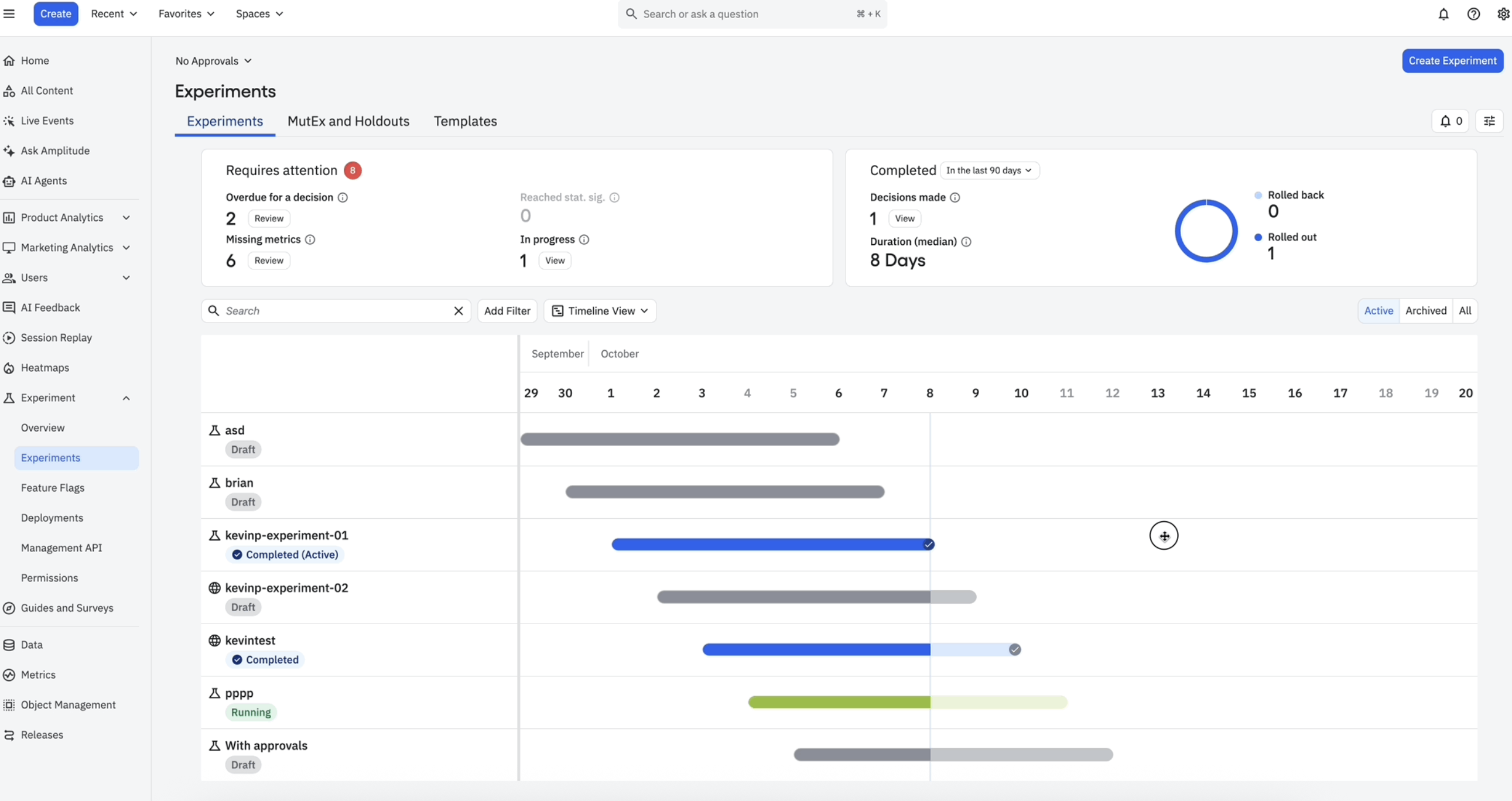Select the Active experiments filter
Screen dimensions: 1512x801
[1378, 310]
